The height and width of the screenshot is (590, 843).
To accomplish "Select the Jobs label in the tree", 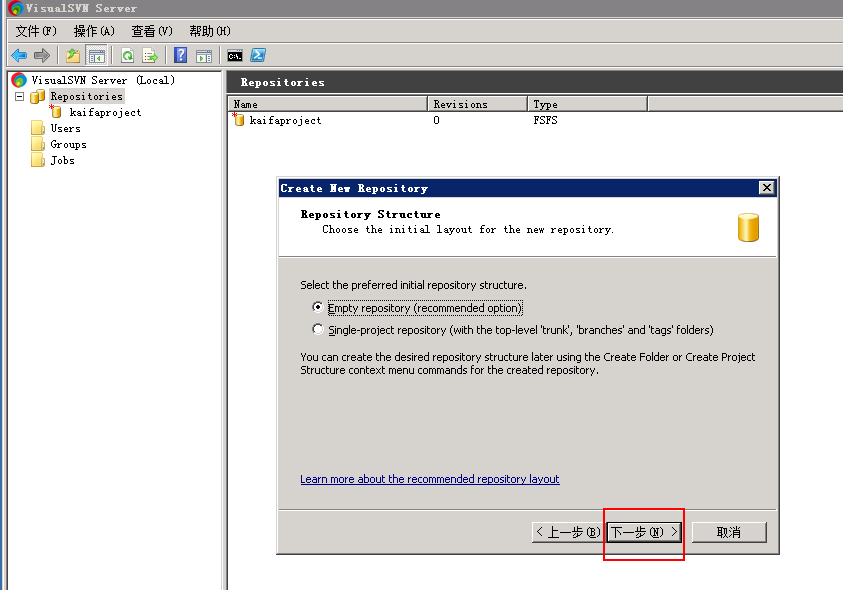I will click(x=62, y=160).
